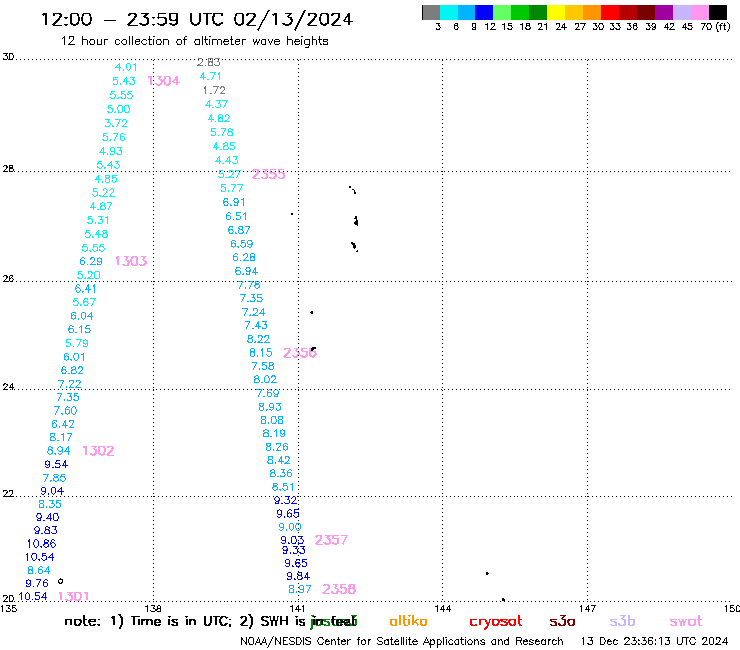Image resolution: width=740 pixels, height=650 pixels.
Task: Click the wave height value '9.32'
Action: (286, 500)
